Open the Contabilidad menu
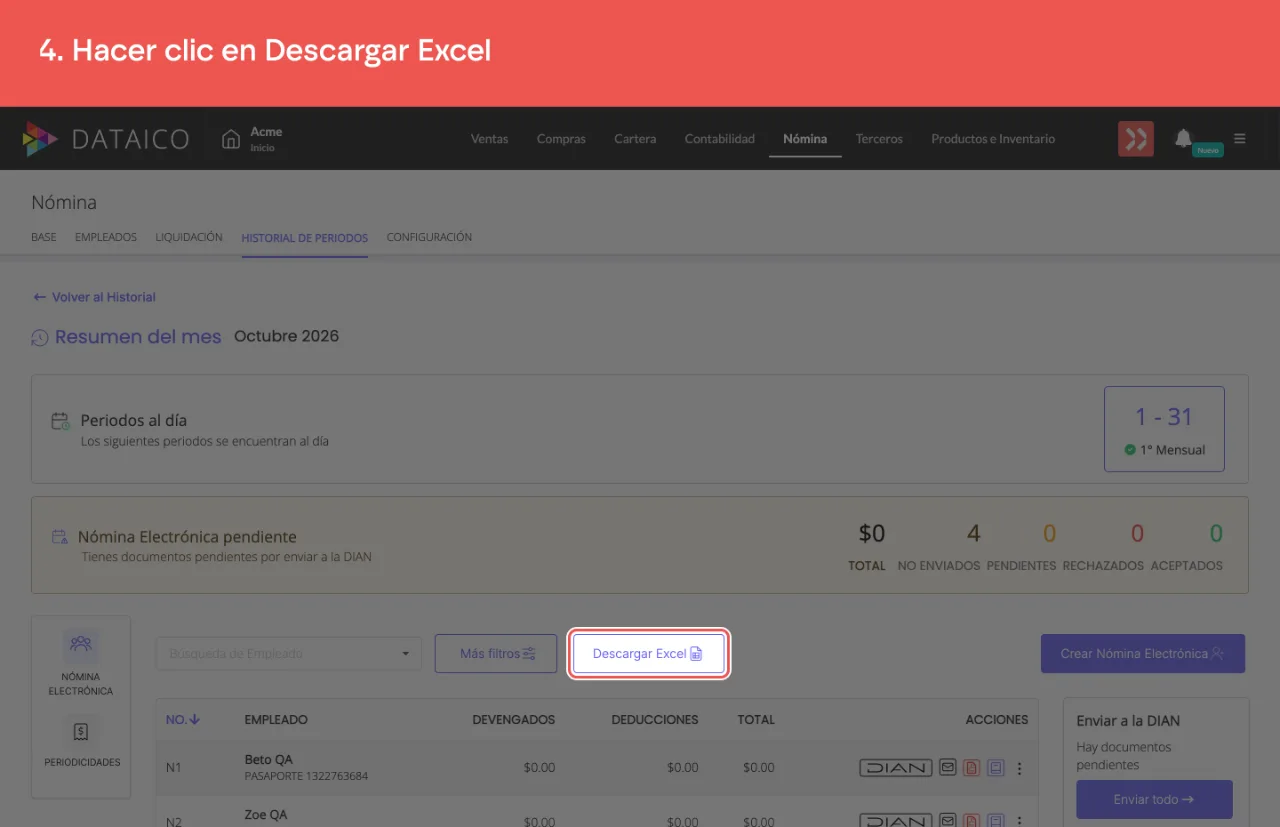The image size is (1280, 827). tap(720, 139)
